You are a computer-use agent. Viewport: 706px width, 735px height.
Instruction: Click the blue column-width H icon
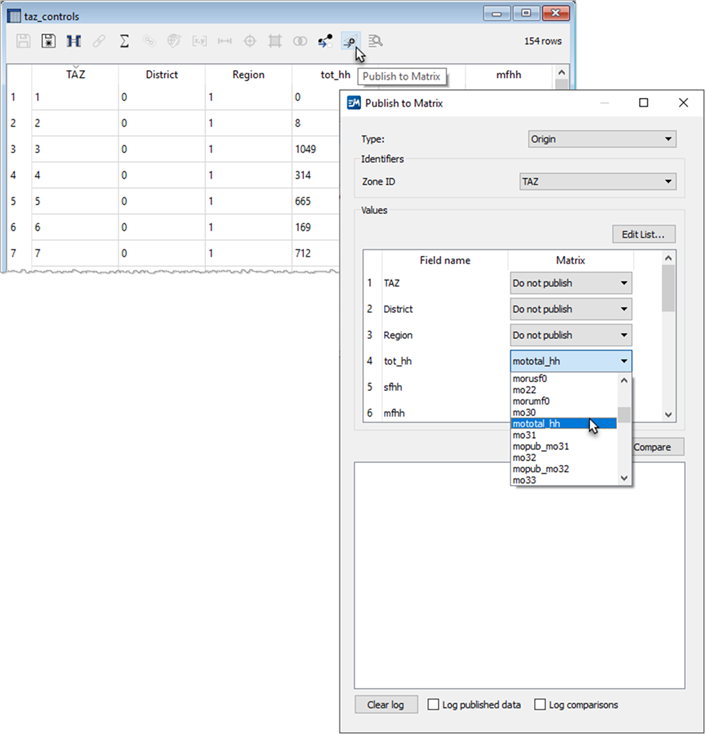(x=74, y=41)
